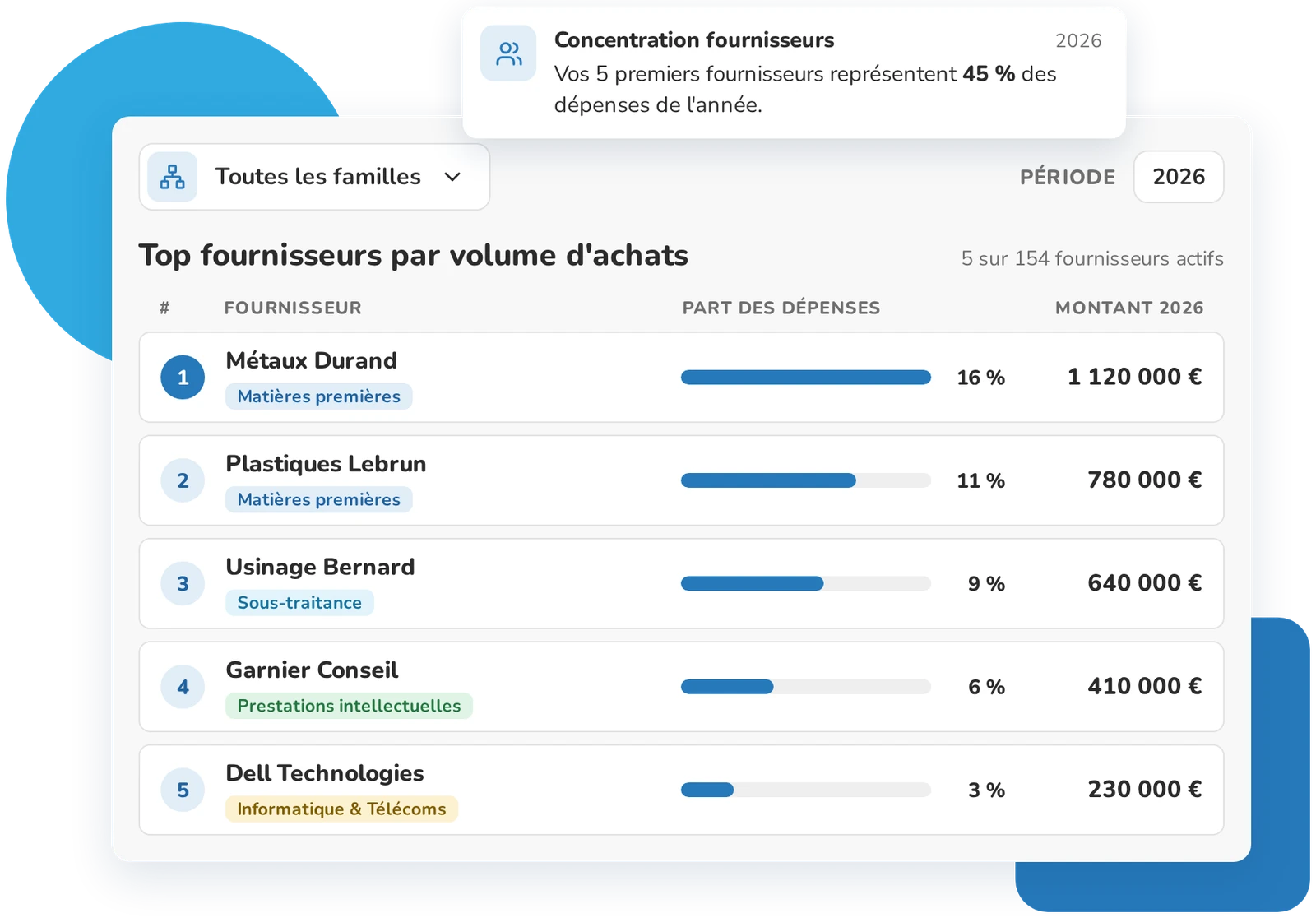Viewport: 1316px width, 918px height.
Task: Click Matières premières tag under Plastiques Lebrun
Action: (x=319, y=499)
